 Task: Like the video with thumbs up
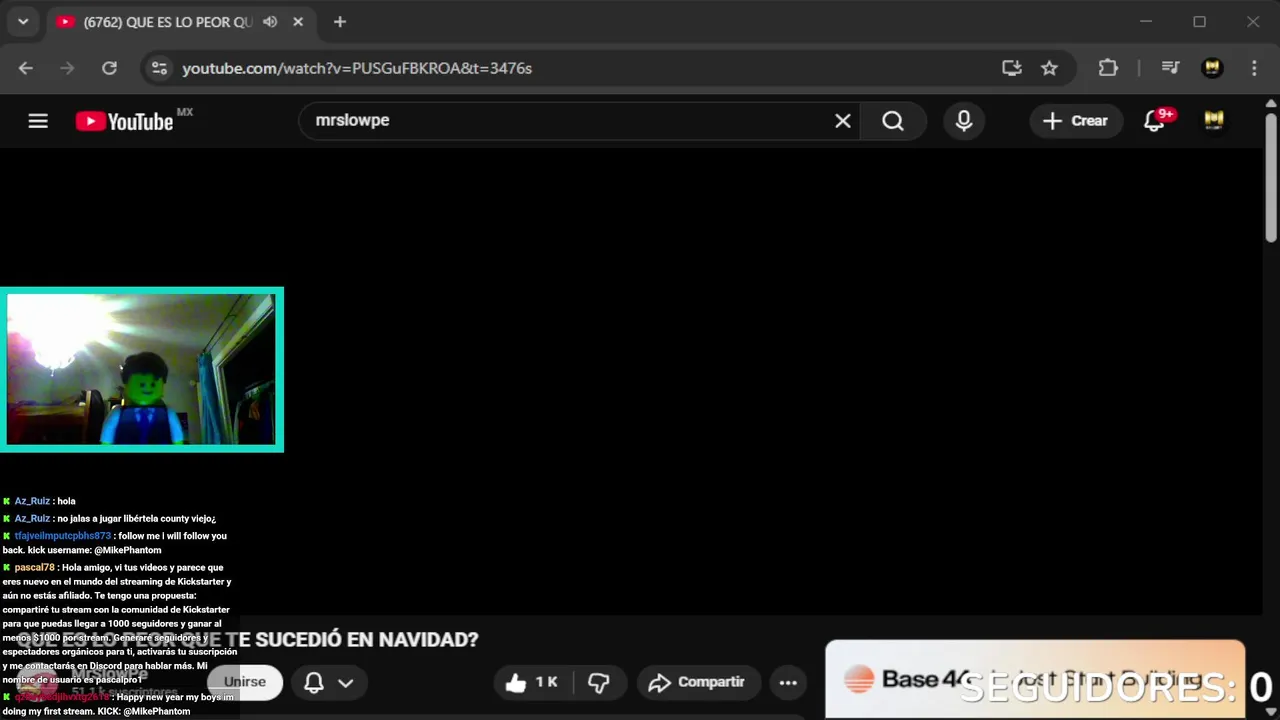pyautogui.click(x=532, y=682)
